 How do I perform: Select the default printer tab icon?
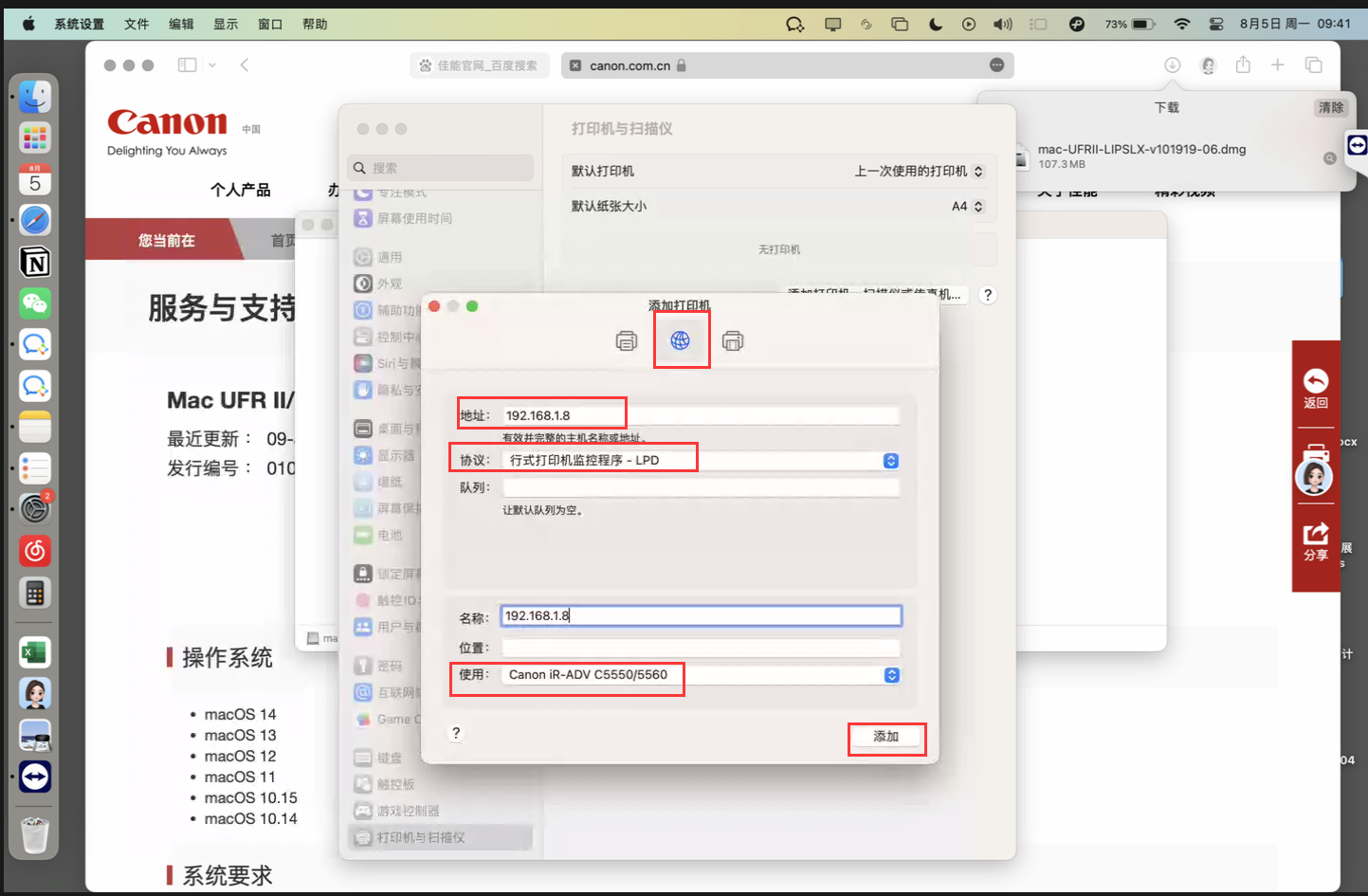(x=627, y=340)
